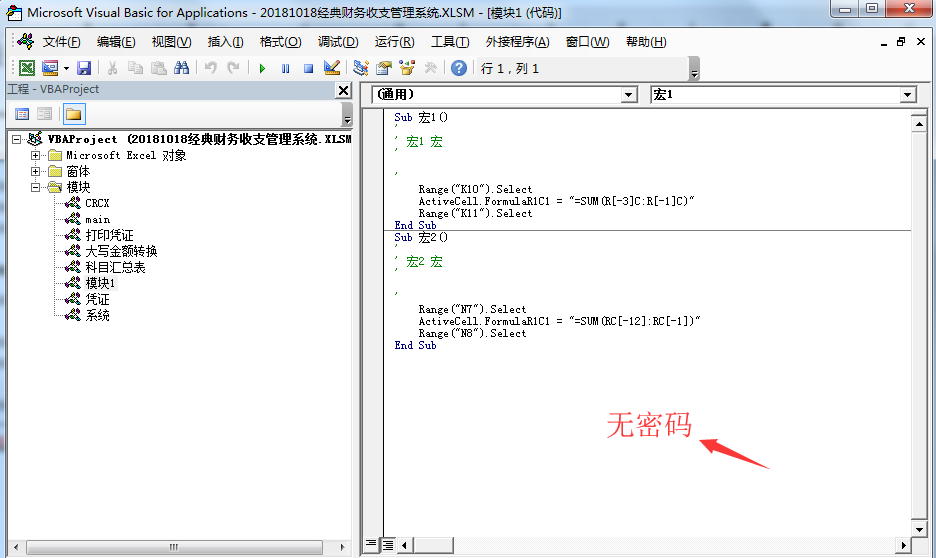Click code editor horizontal scroll right arrow

tap(904, 545)
